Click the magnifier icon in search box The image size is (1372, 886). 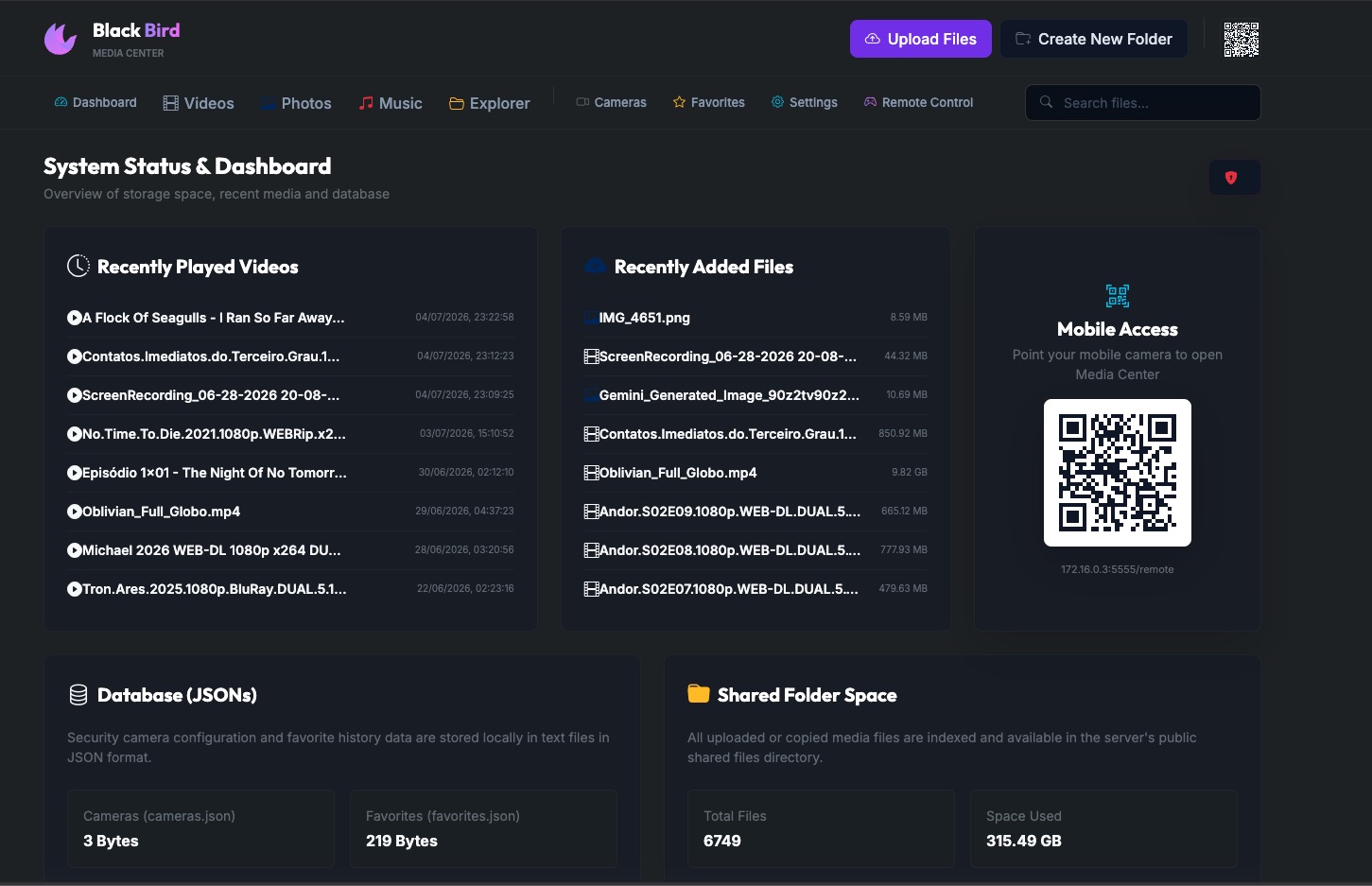coord(1046,102)
